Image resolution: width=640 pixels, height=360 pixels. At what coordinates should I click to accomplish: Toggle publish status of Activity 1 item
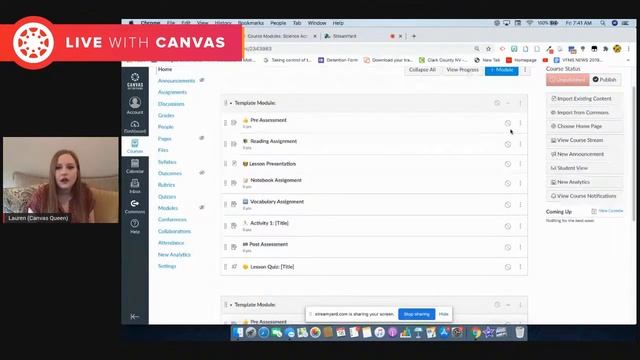click(x=508, y=226)
